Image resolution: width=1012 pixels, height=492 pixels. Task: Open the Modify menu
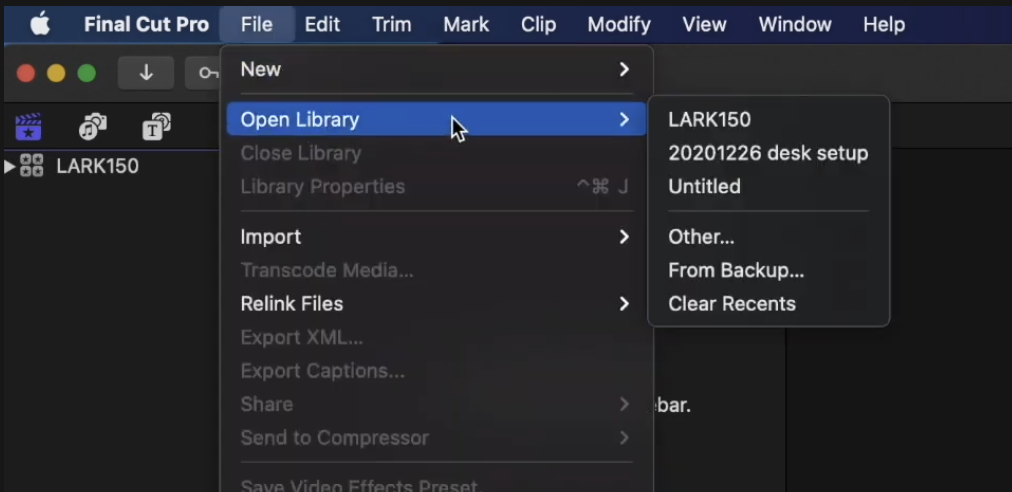click(x=619, y=25)
